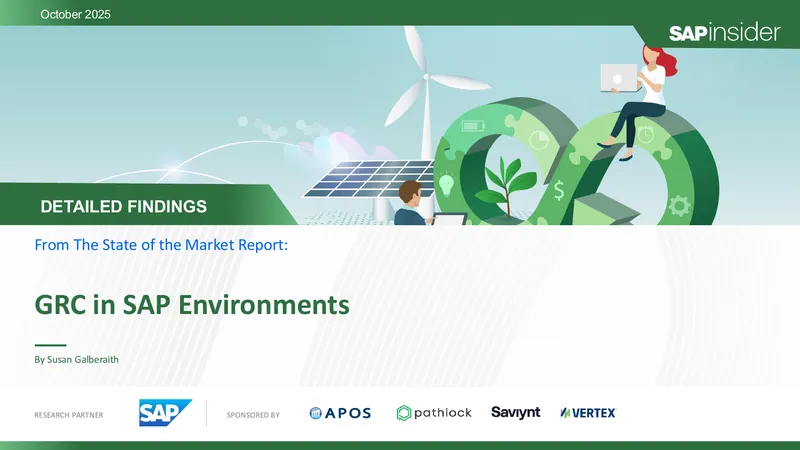Click the Saviynt sponsor logo
Image resolution: width=800 pixels, height=450 pixels.
tap(515, 412)
